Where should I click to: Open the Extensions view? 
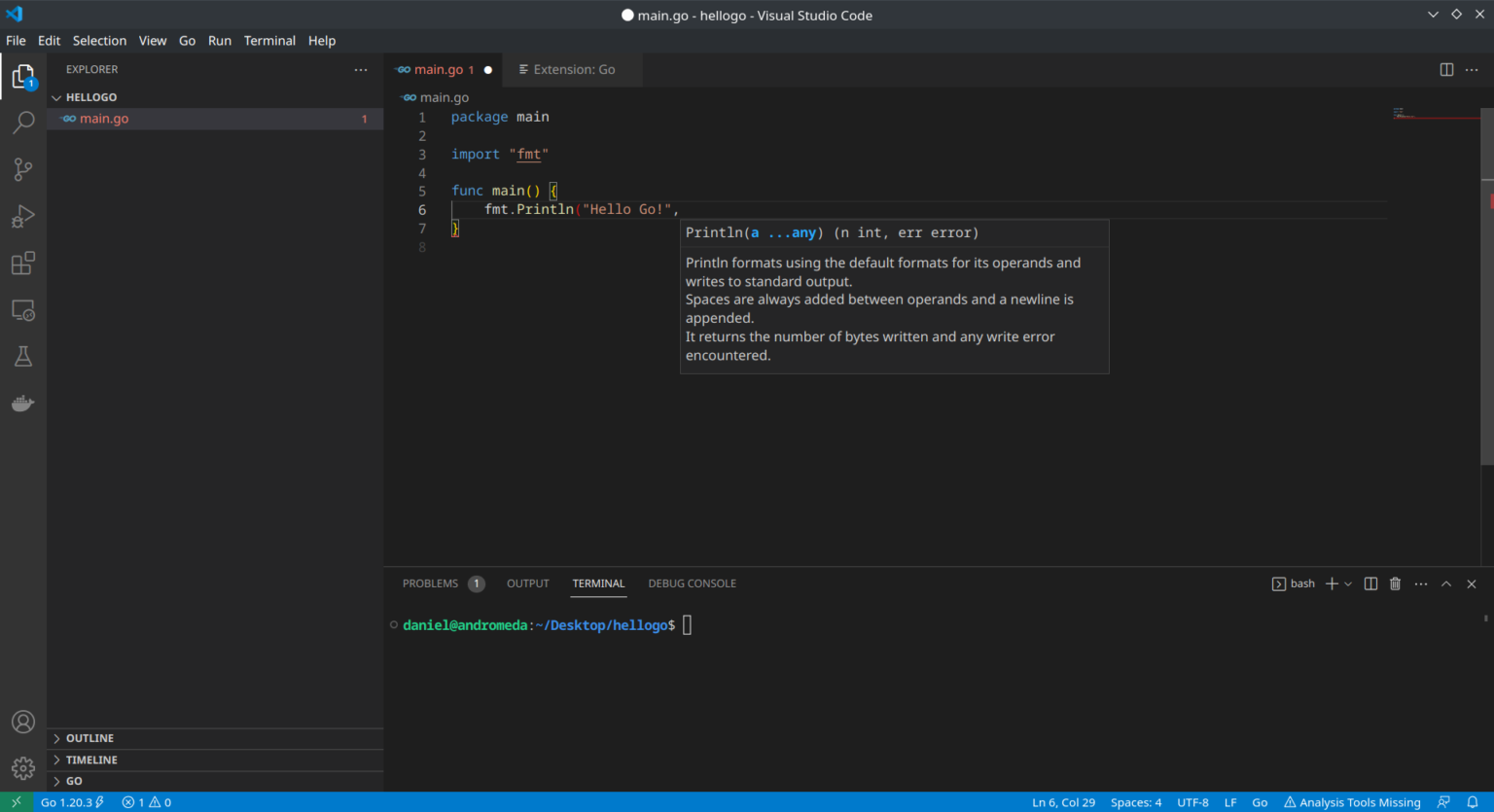23,264
